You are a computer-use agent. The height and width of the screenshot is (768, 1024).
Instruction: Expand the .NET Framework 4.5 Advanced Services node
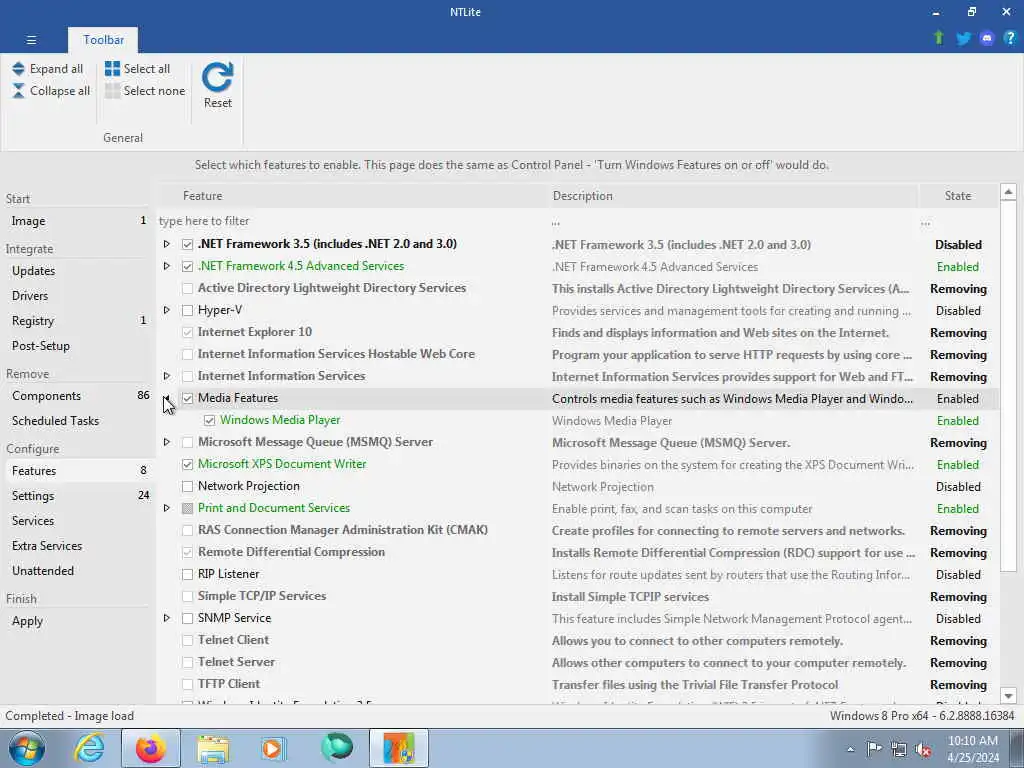[x=167, y=266]
